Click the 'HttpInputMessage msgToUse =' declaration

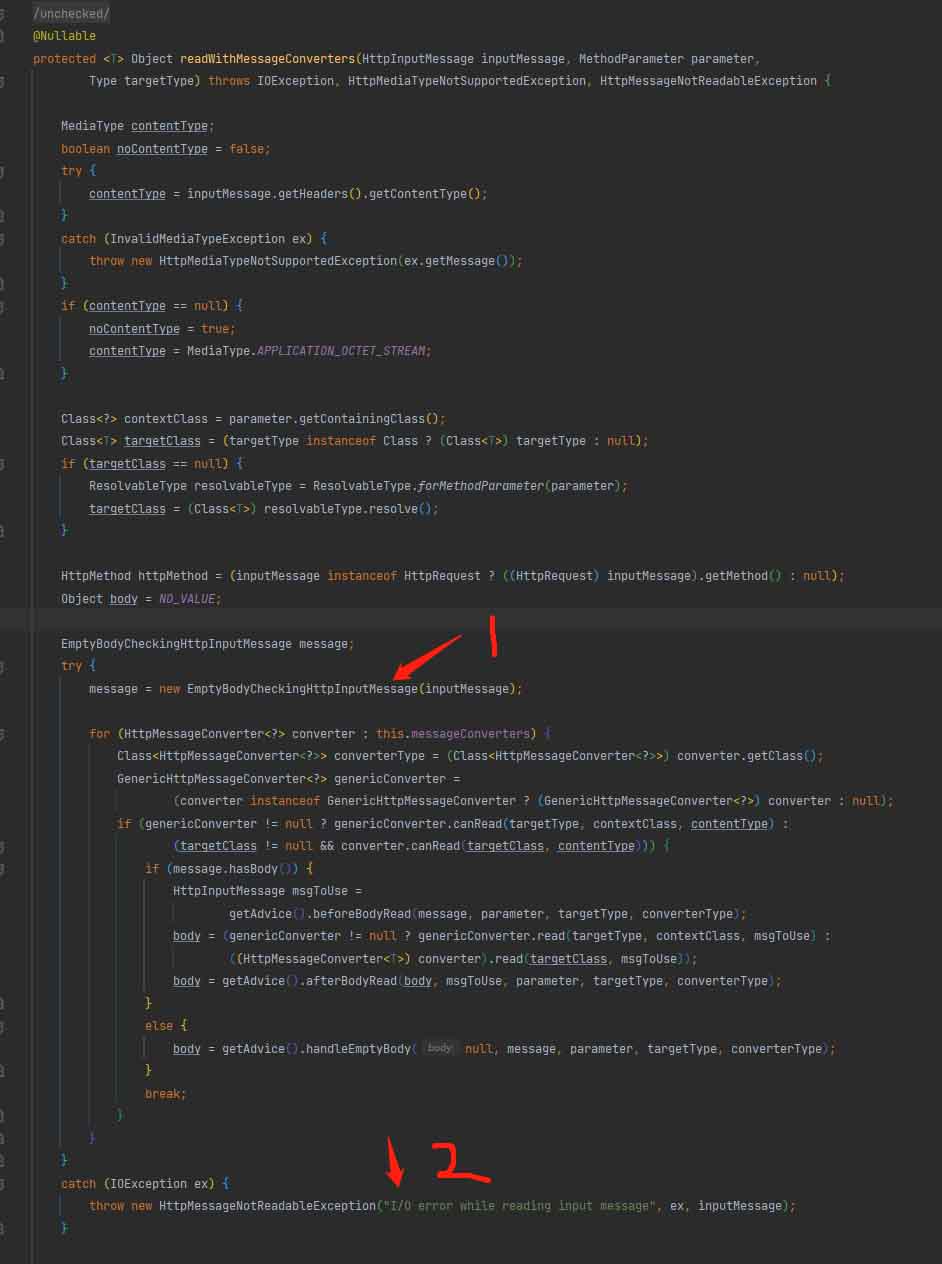[268, 891]
